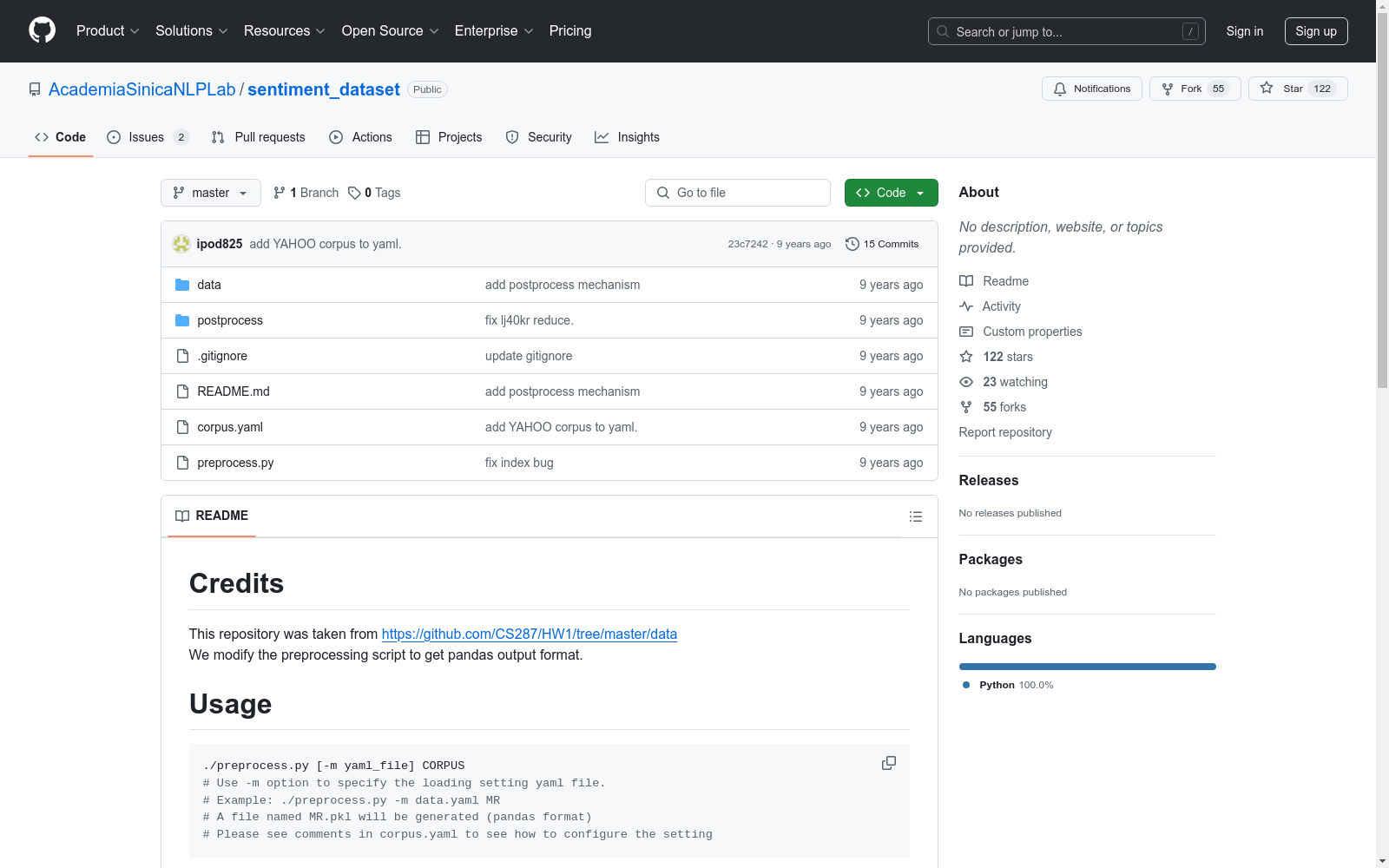
Task: Open the Custom properties link
Action: 1021,332
